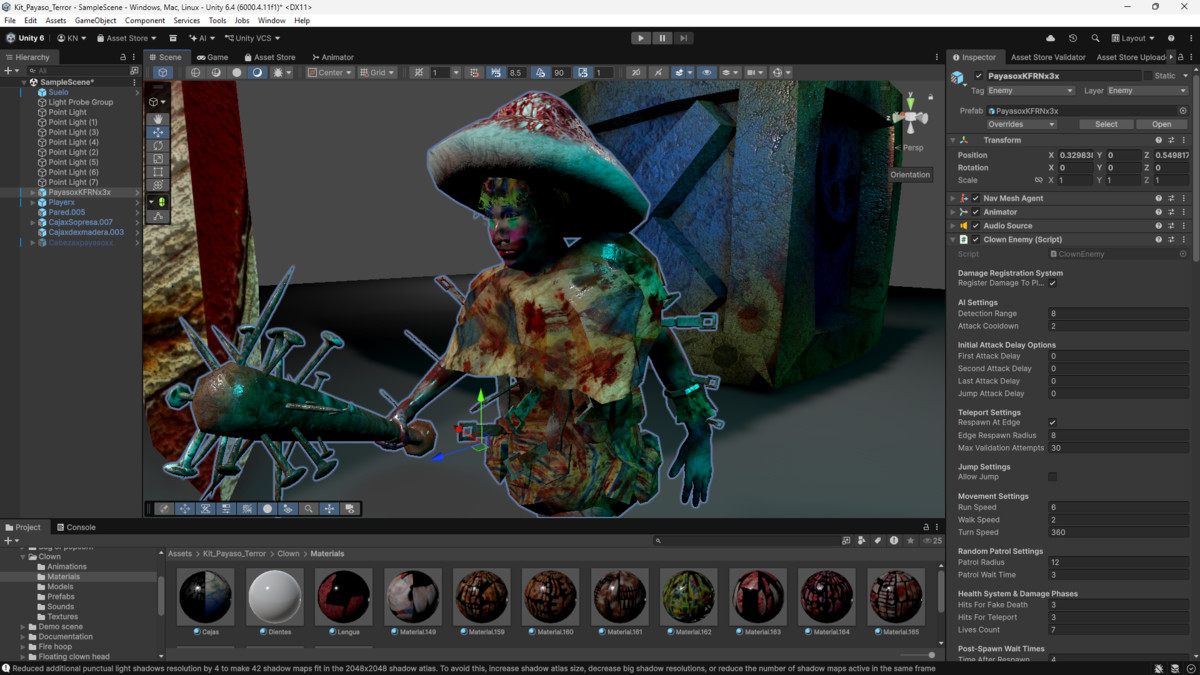Screen dimensions: 1200x675
Task: Click the Step frame button
Action: point(683,38)
